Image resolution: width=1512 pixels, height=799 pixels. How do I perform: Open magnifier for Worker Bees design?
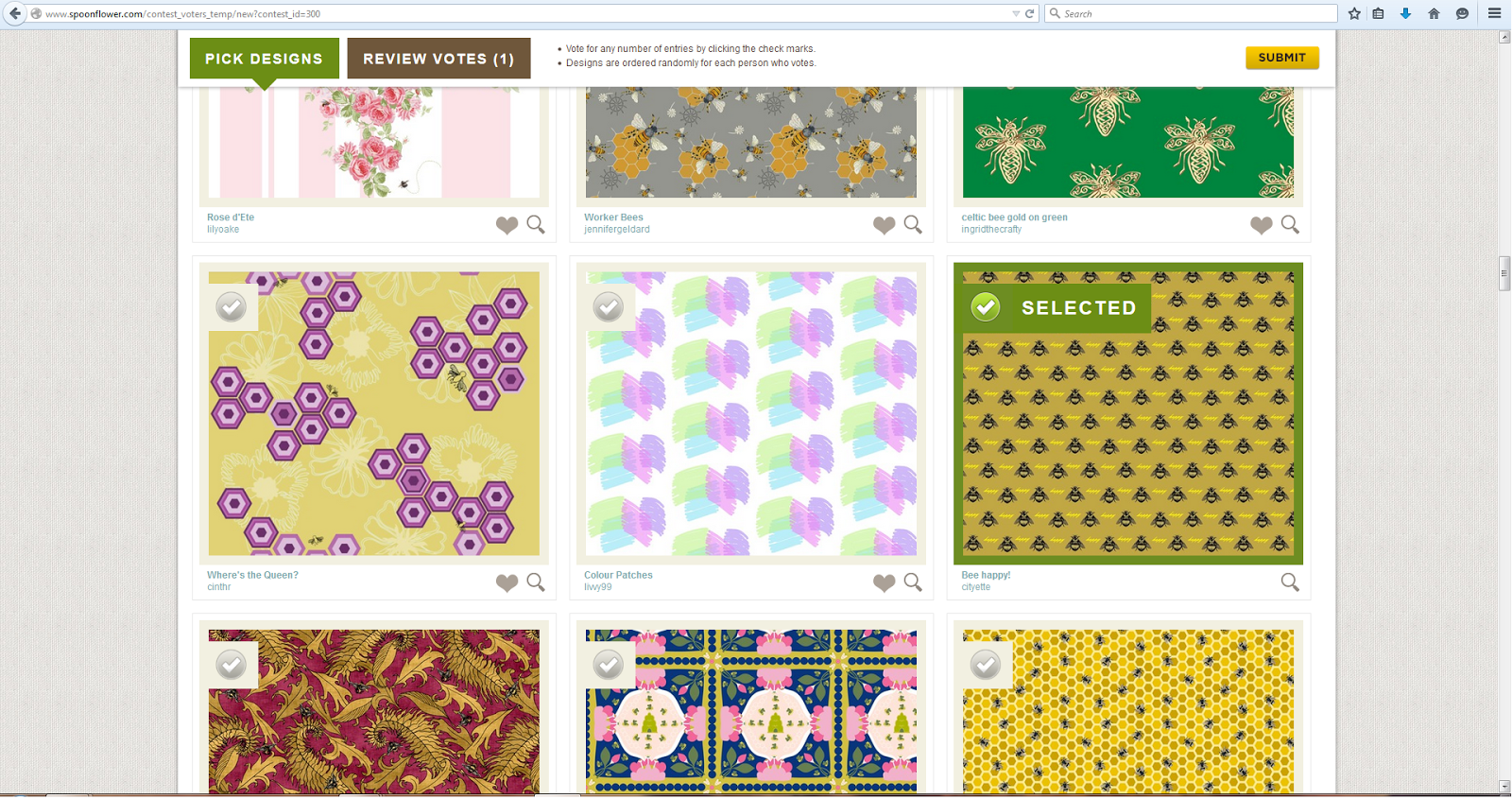point(913,224)
